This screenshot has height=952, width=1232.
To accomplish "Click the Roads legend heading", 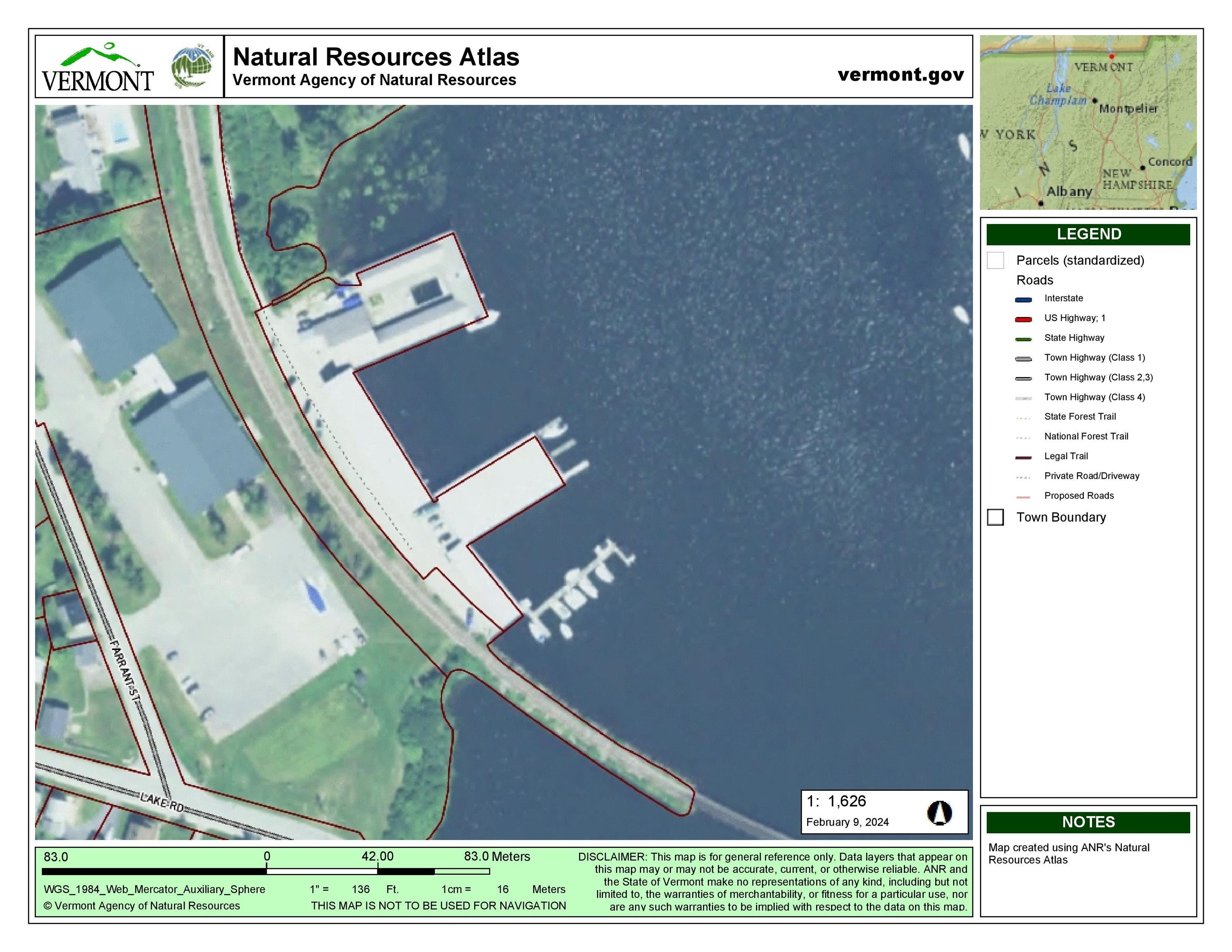I will point(1034,280).
